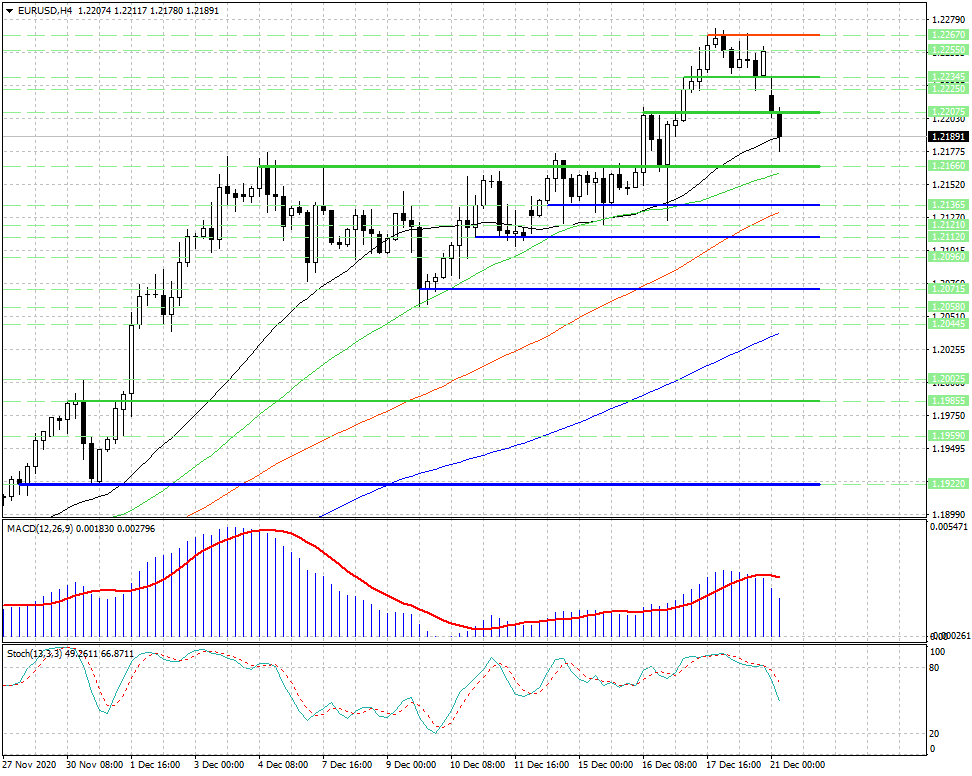The image size is (972, 776).
Task: Click the price axis value 1.22790
Action: click(949, 20)
